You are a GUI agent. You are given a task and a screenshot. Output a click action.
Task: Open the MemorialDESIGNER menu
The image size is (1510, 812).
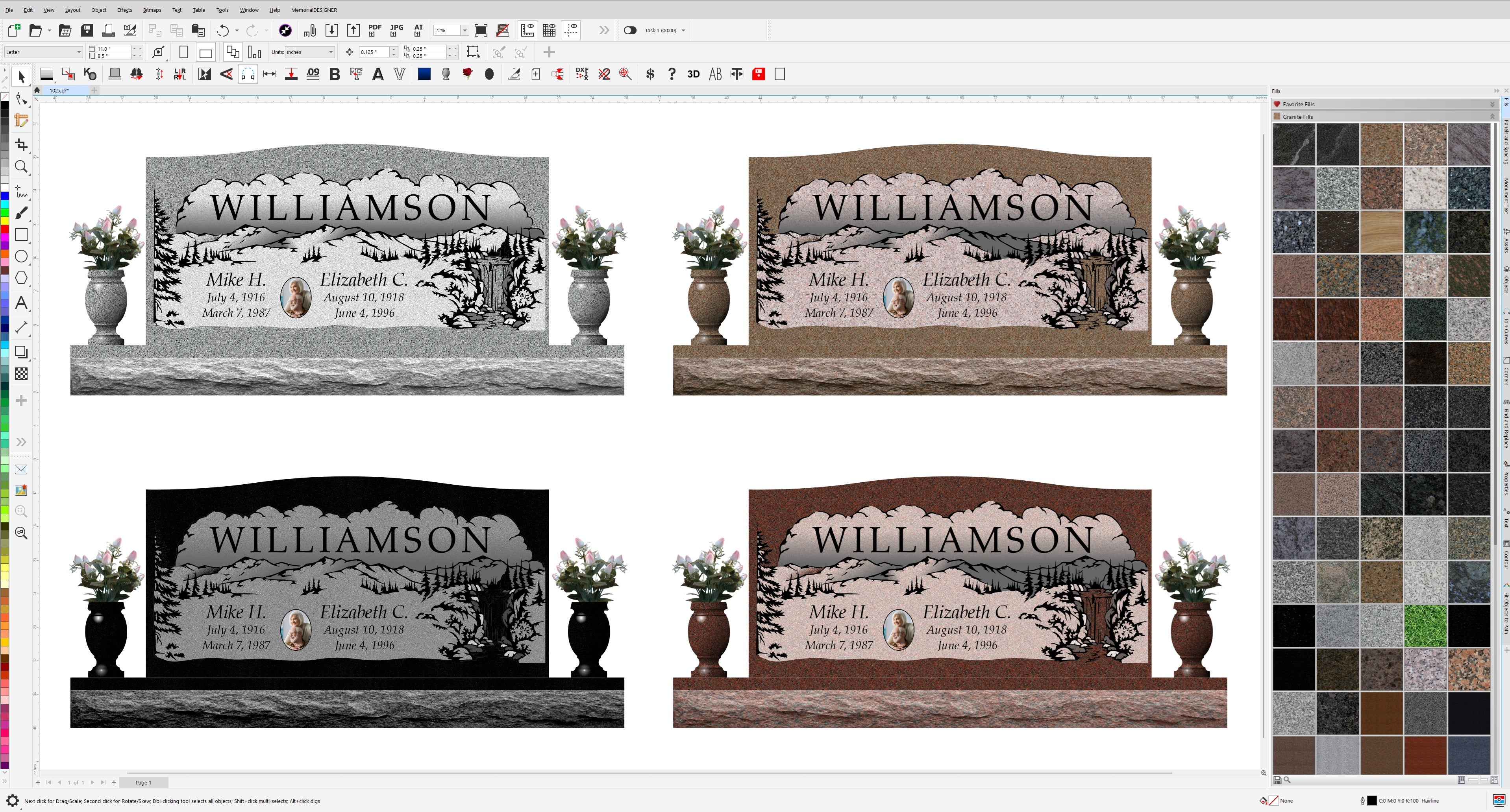pyautogui.click(x=314, y=10)
